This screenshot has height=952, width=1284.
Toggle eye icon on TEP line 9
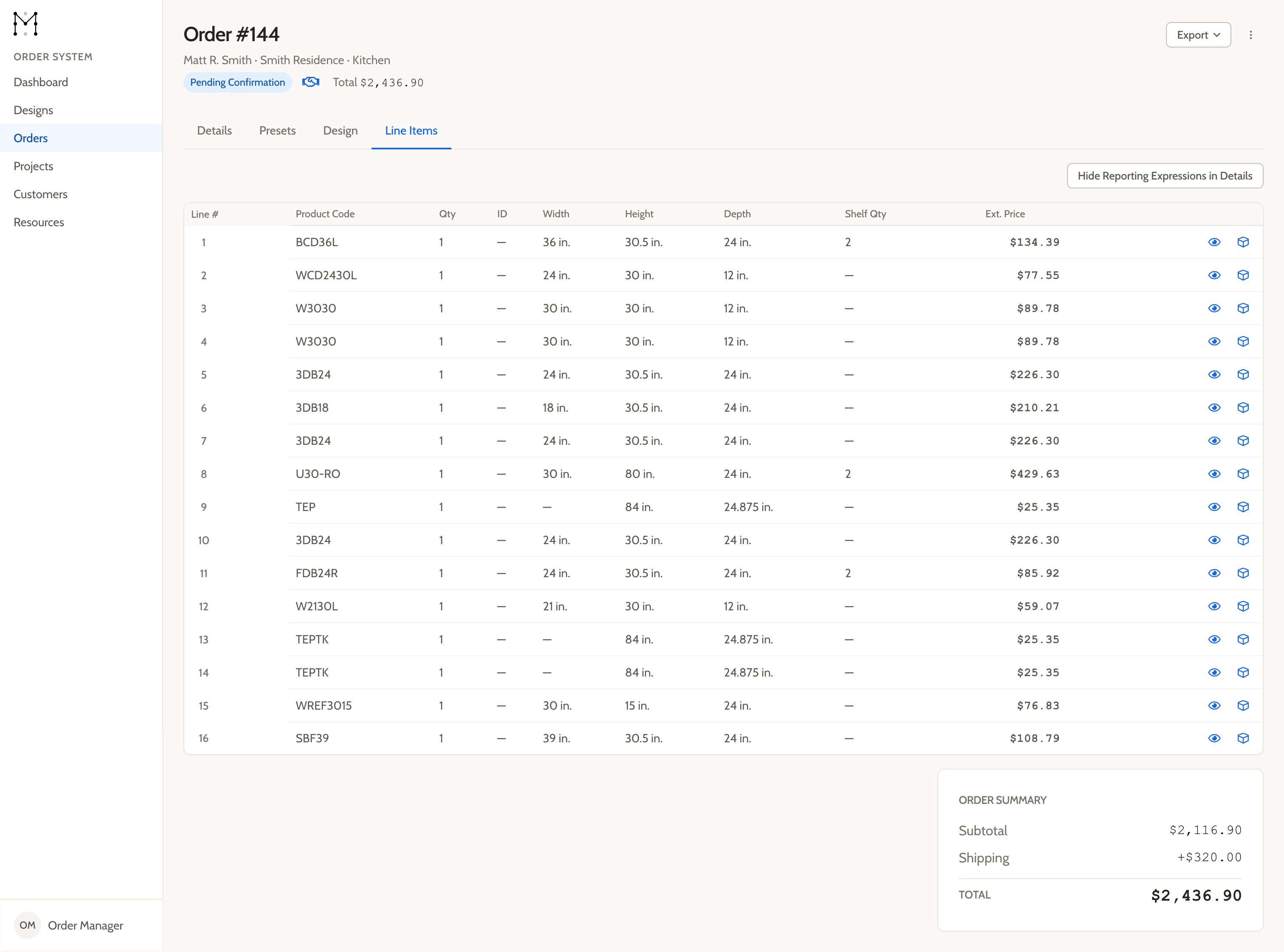pos(1214,507)
